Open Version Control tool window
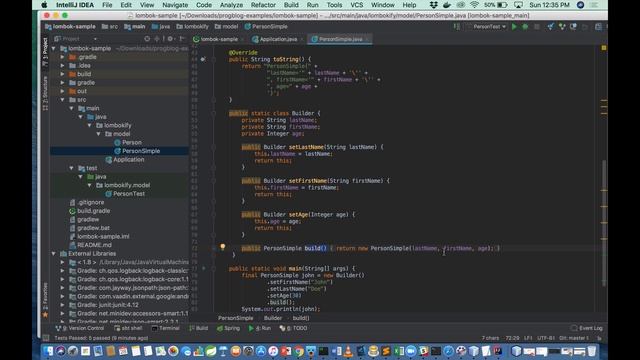640x360 pixels. [80, 328]
